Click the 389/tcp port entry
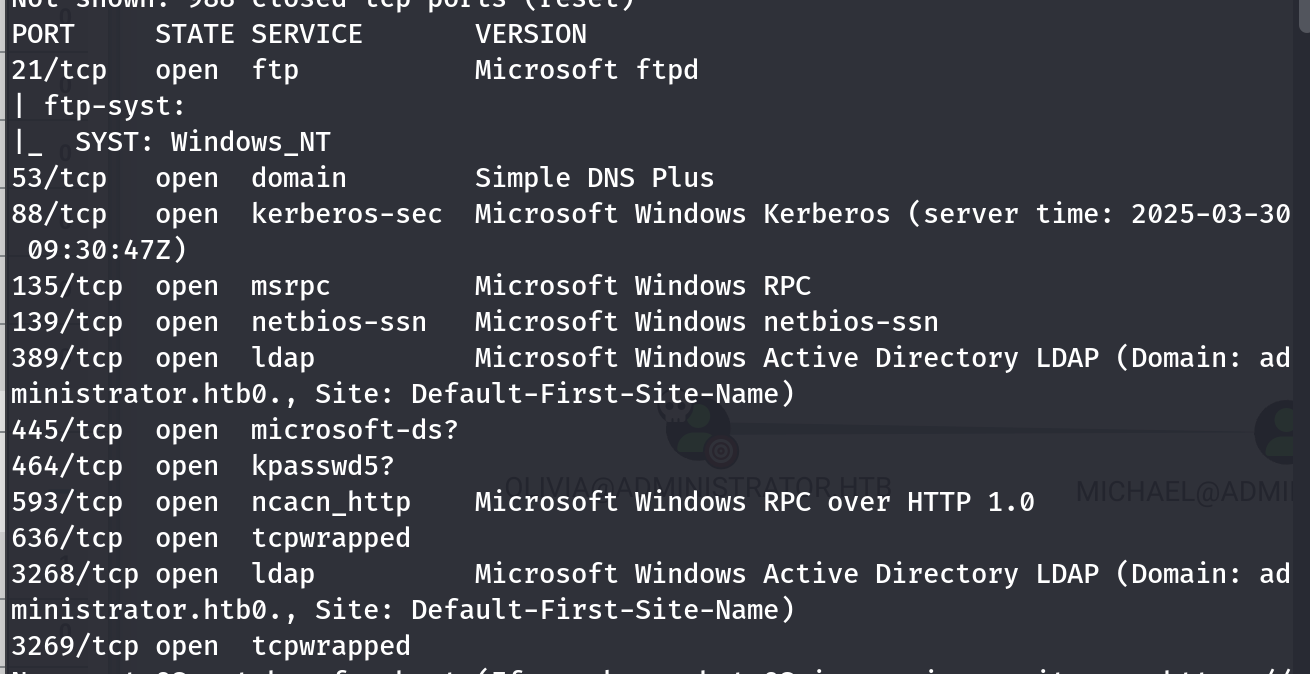 click(67, 358)
